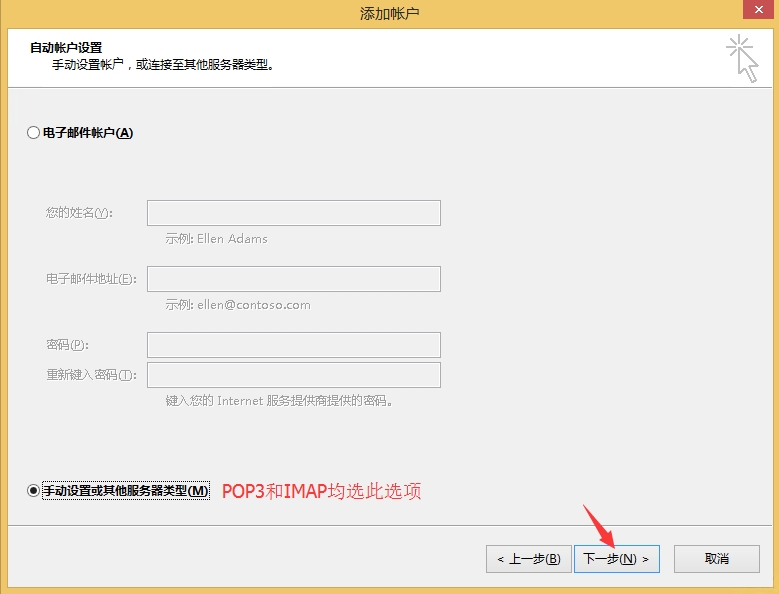Viewport: 779px width, 594px height.
Task: Go to next step with 下一步(N)
Action: pos(617,559)
